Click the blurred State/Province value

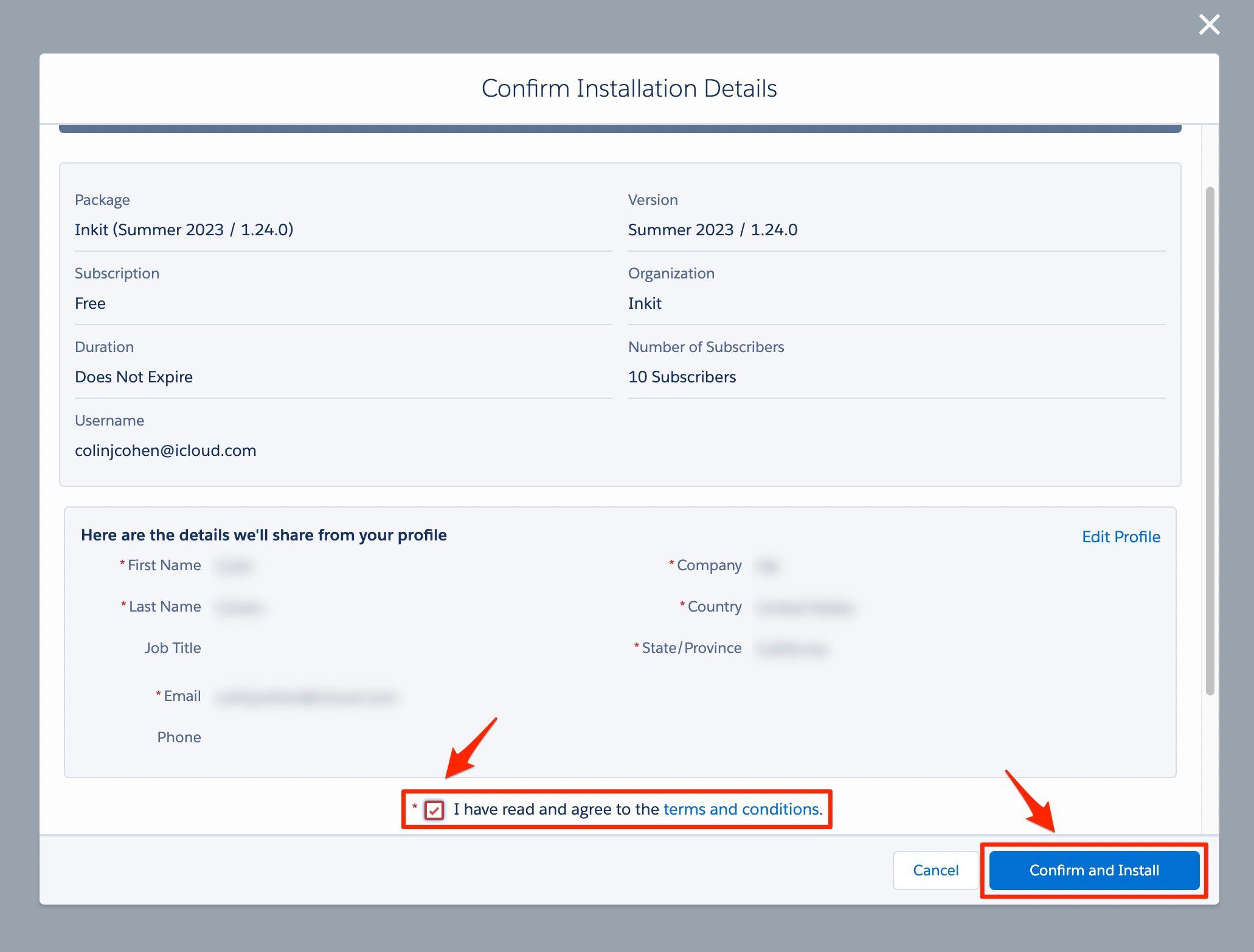click(x=792, y=649)
